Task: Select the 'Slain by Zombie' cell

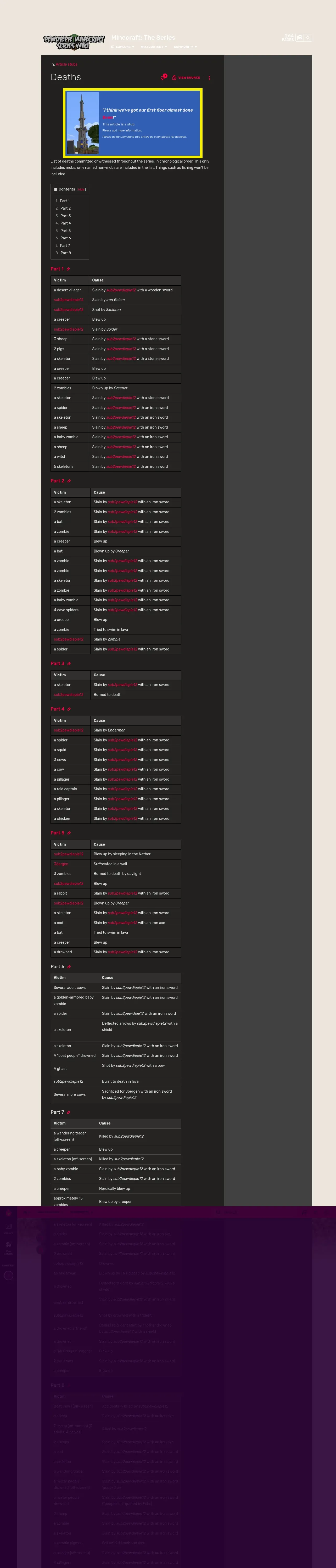Action: 136,639
